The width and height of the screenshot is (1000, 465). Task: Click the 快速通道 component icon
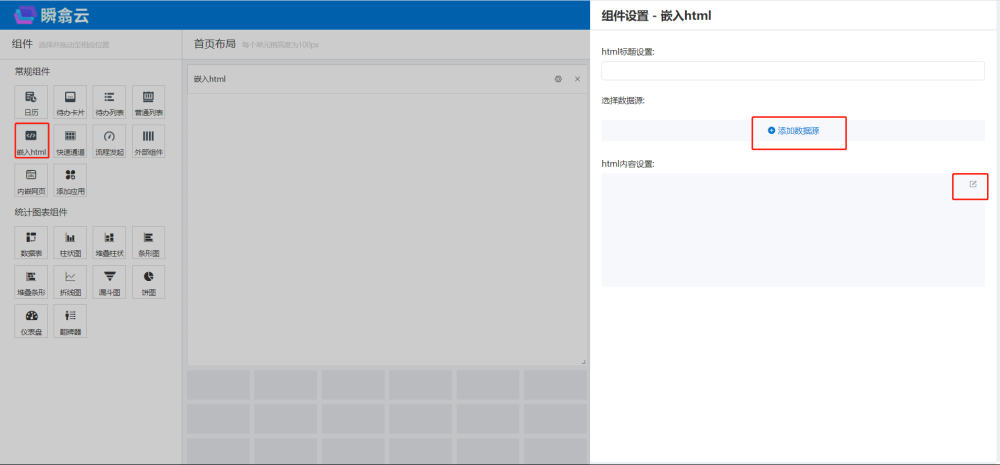(x=70, y=140)
